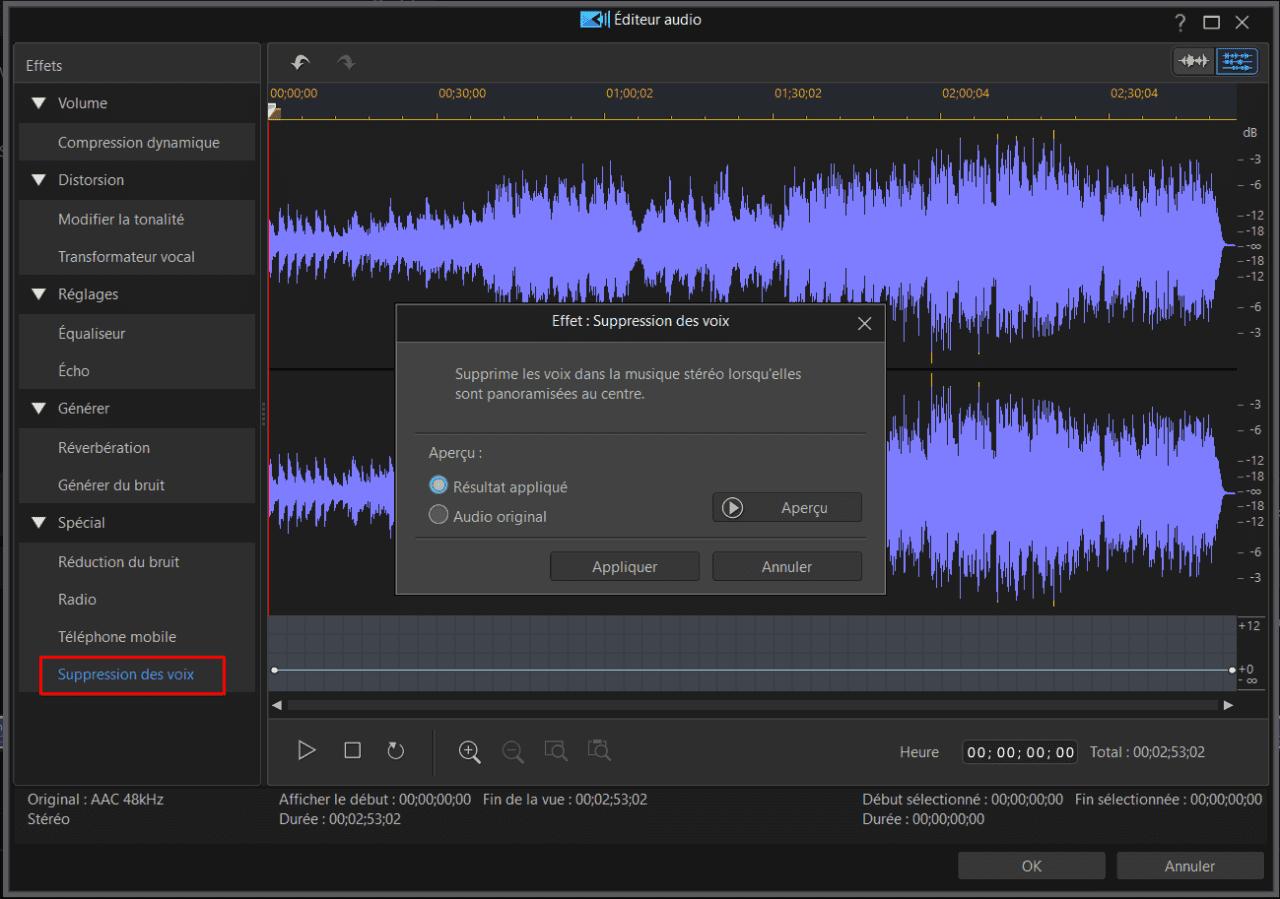Enable loop playback
Viewport: 1280px width, 899px height.
pos(395,750)
